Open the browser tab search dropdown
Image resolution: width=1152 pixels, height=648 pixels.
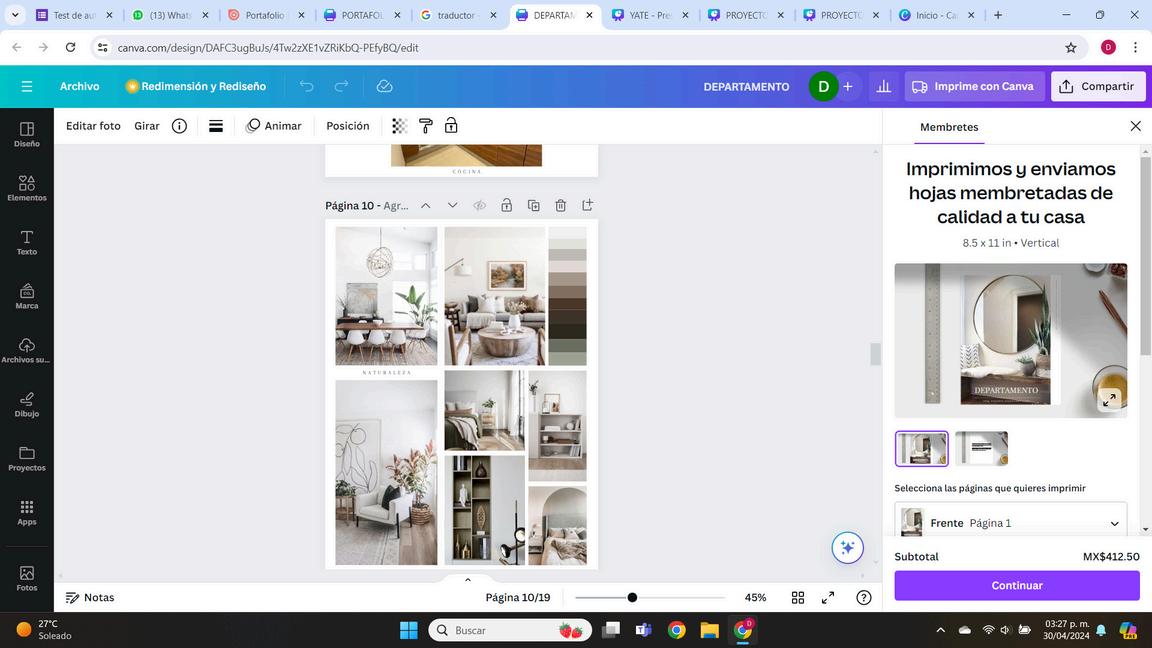(x=15, y=15)
